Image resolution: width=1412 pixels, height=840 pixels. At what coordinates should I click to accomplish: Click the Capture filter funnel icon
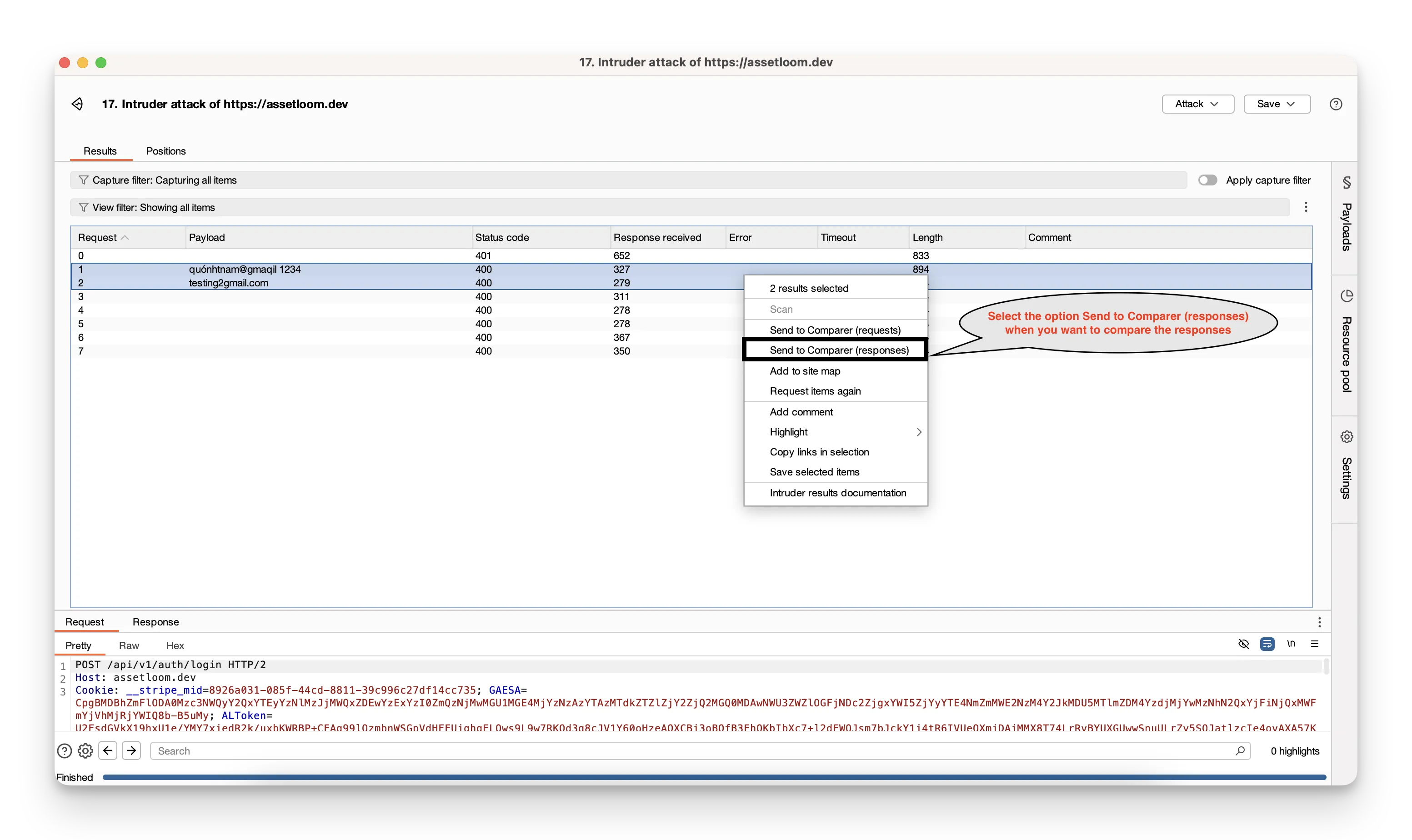83,180
